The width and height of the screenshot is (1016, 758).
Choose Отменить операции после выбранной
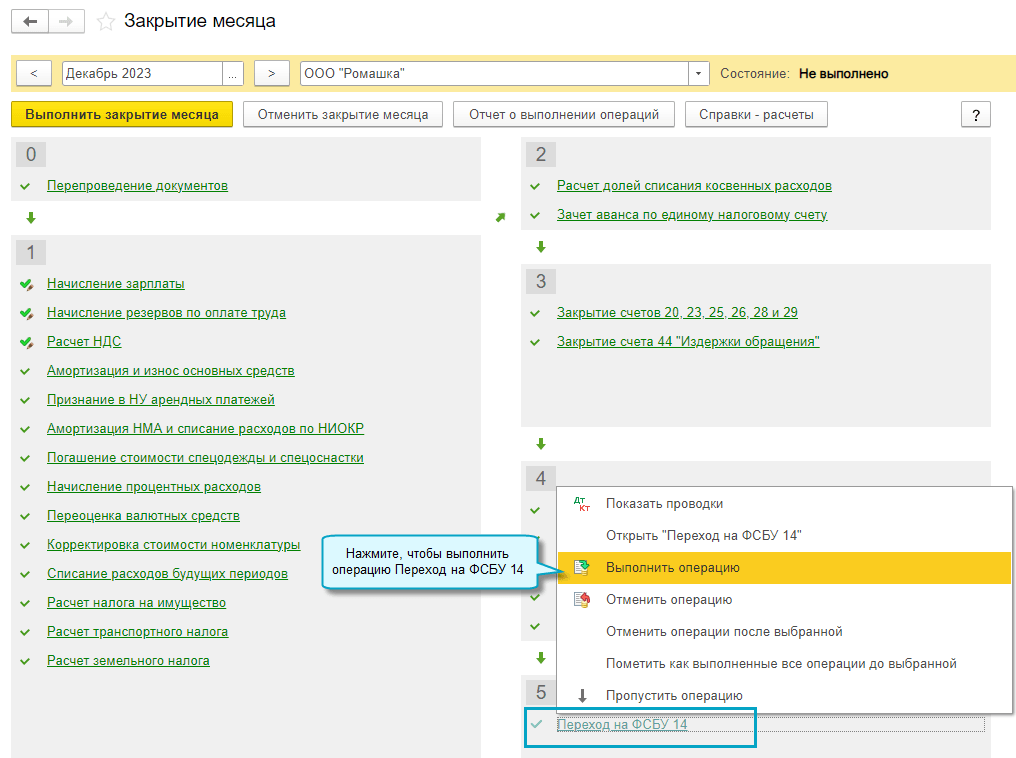(x=724, y=632)
